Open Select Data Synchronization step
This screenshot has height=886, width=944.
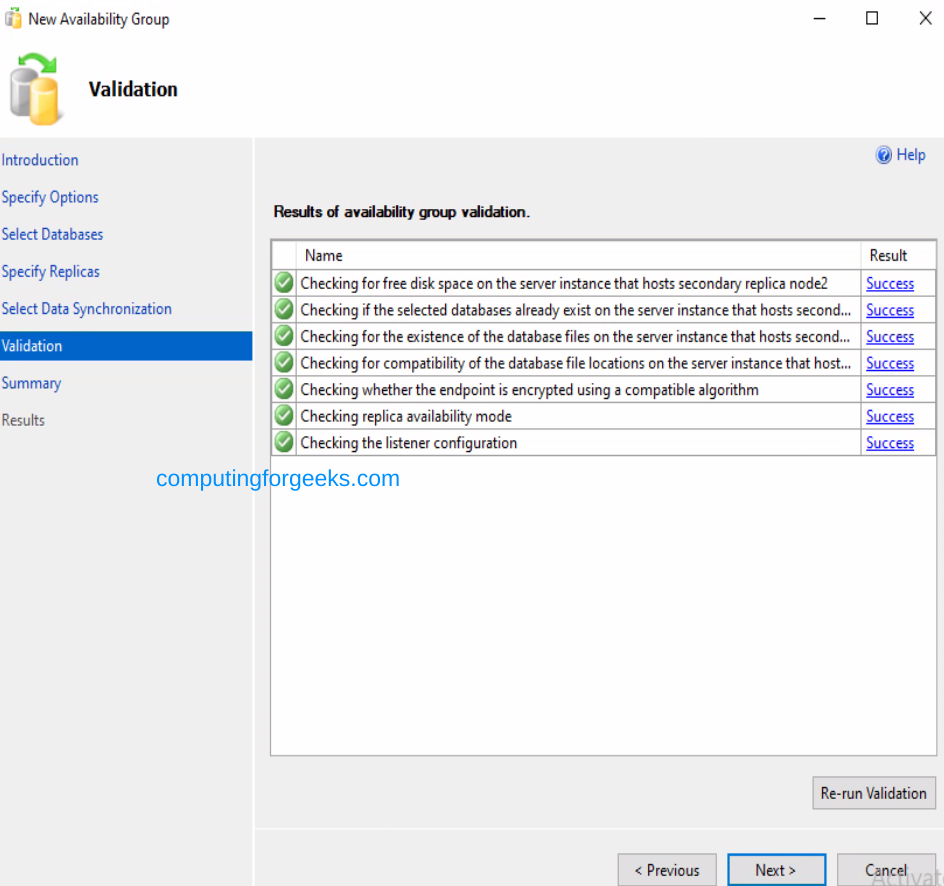87,308
